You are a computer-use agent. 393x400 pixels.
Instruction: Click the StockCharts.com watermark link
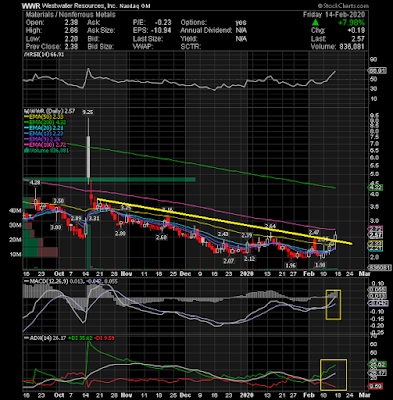343,6
